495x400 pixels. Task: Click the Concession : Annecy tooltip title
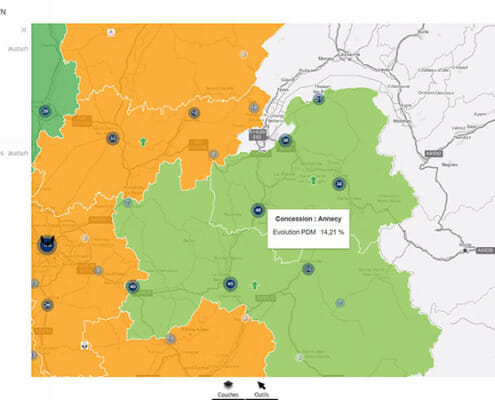[308, 219]
